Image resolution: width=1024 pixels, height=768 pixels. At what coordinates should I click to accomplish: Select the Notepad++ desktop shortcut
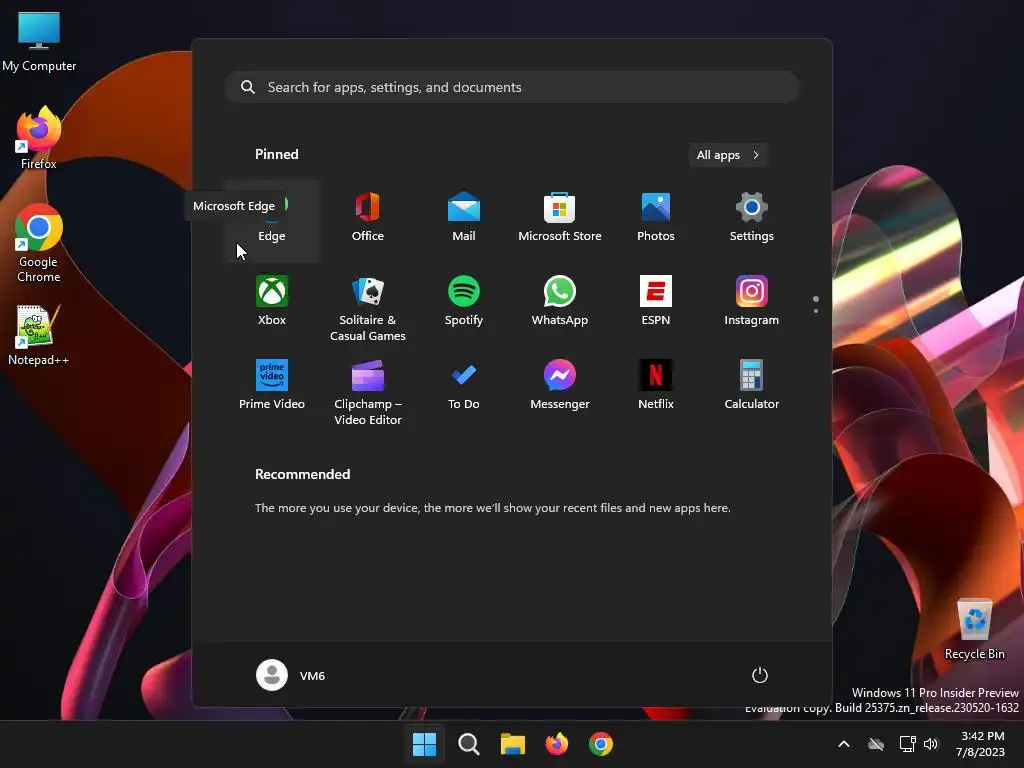(38, 335)
